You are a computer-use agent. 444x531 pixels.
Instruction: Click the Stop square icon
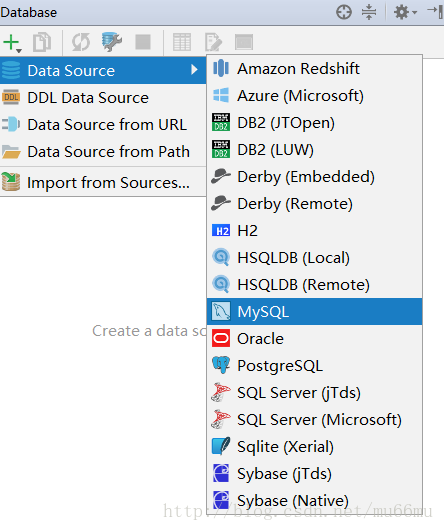pyautogui.click(x=143, y=42)
